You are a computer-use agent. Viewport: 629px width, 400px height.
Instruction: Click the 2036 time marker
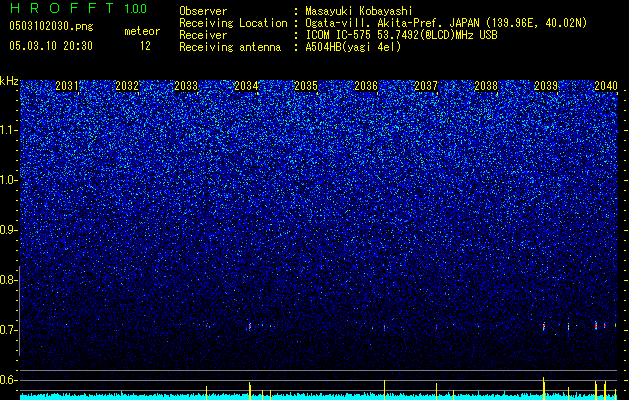pyautogui.click(x=366, y=86)
